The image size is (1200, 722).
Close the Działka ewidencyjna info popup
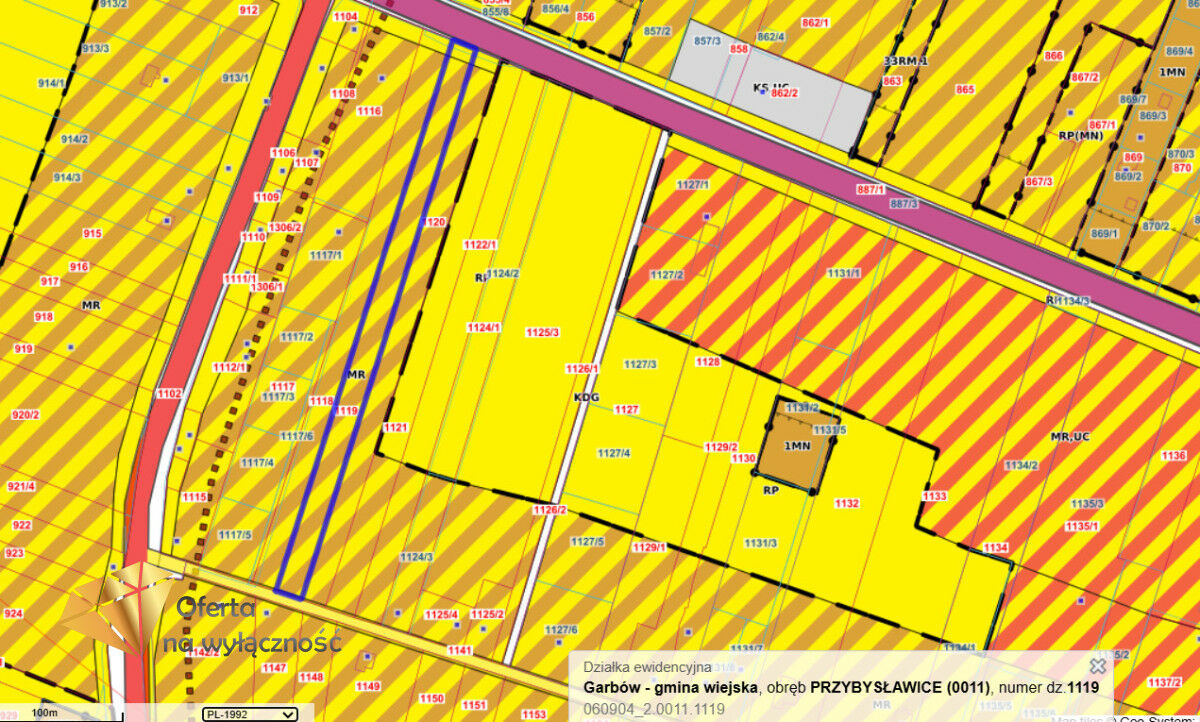click(x=1097, y=666)
